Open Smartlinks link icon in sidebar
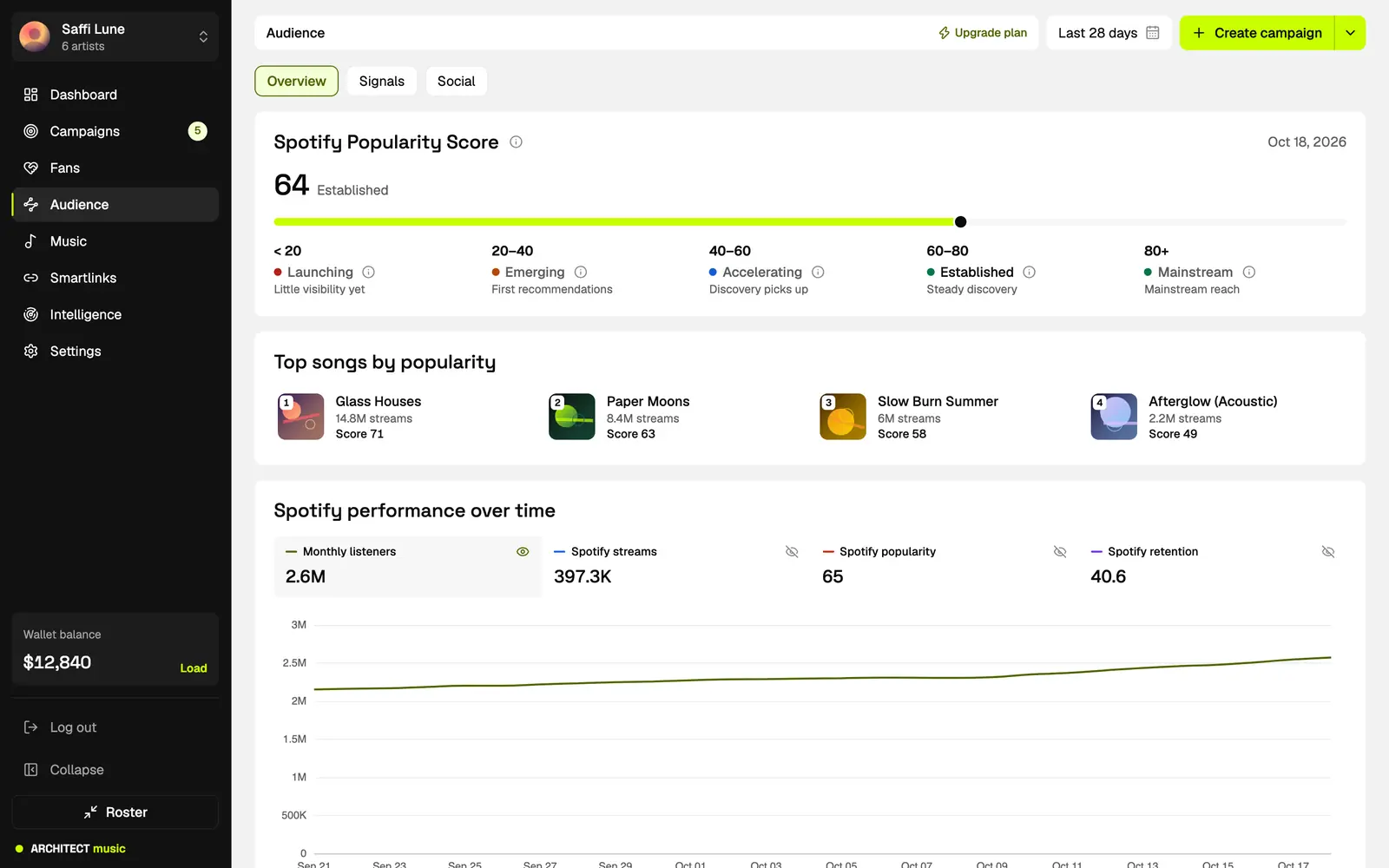 [31, 278]
